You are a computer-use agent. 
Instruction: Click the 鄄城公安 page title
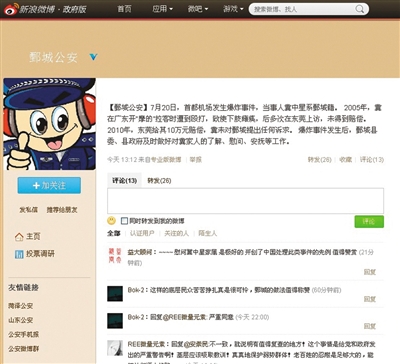click(53, 57)
